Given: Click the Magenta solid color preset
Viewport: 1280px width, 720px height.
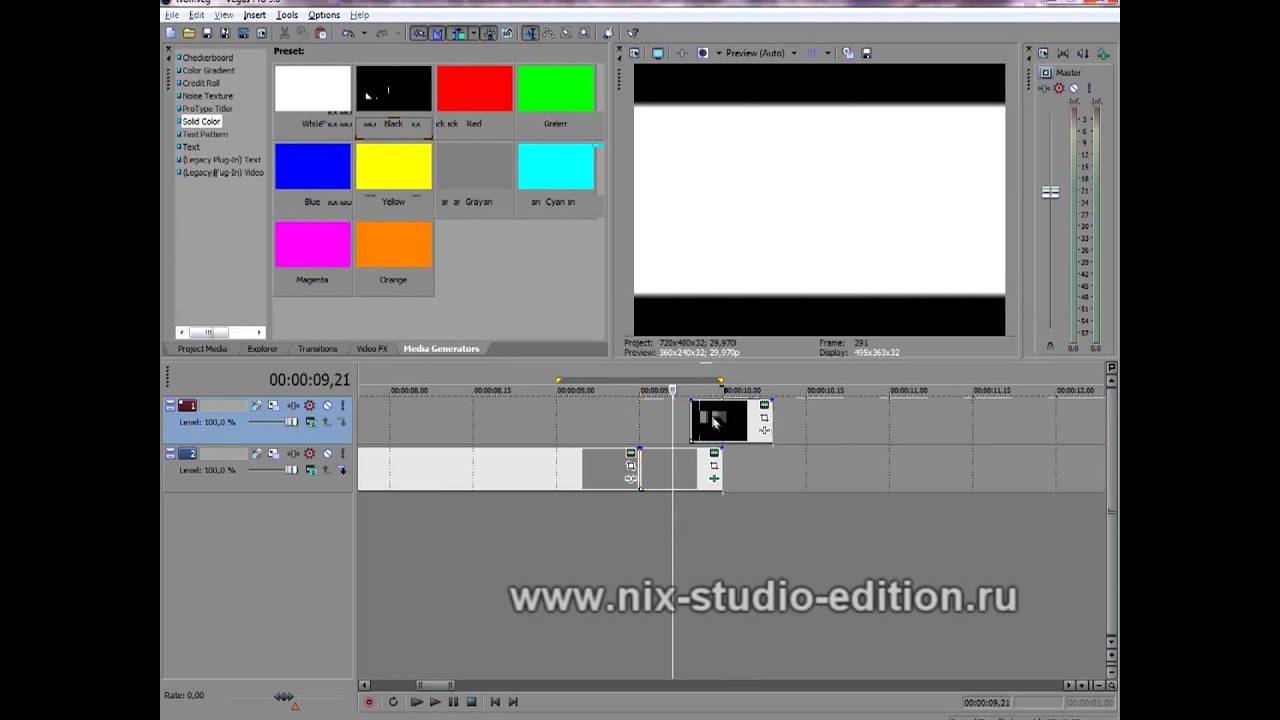Looking at the screenshot, I should (x=312, y=245).
